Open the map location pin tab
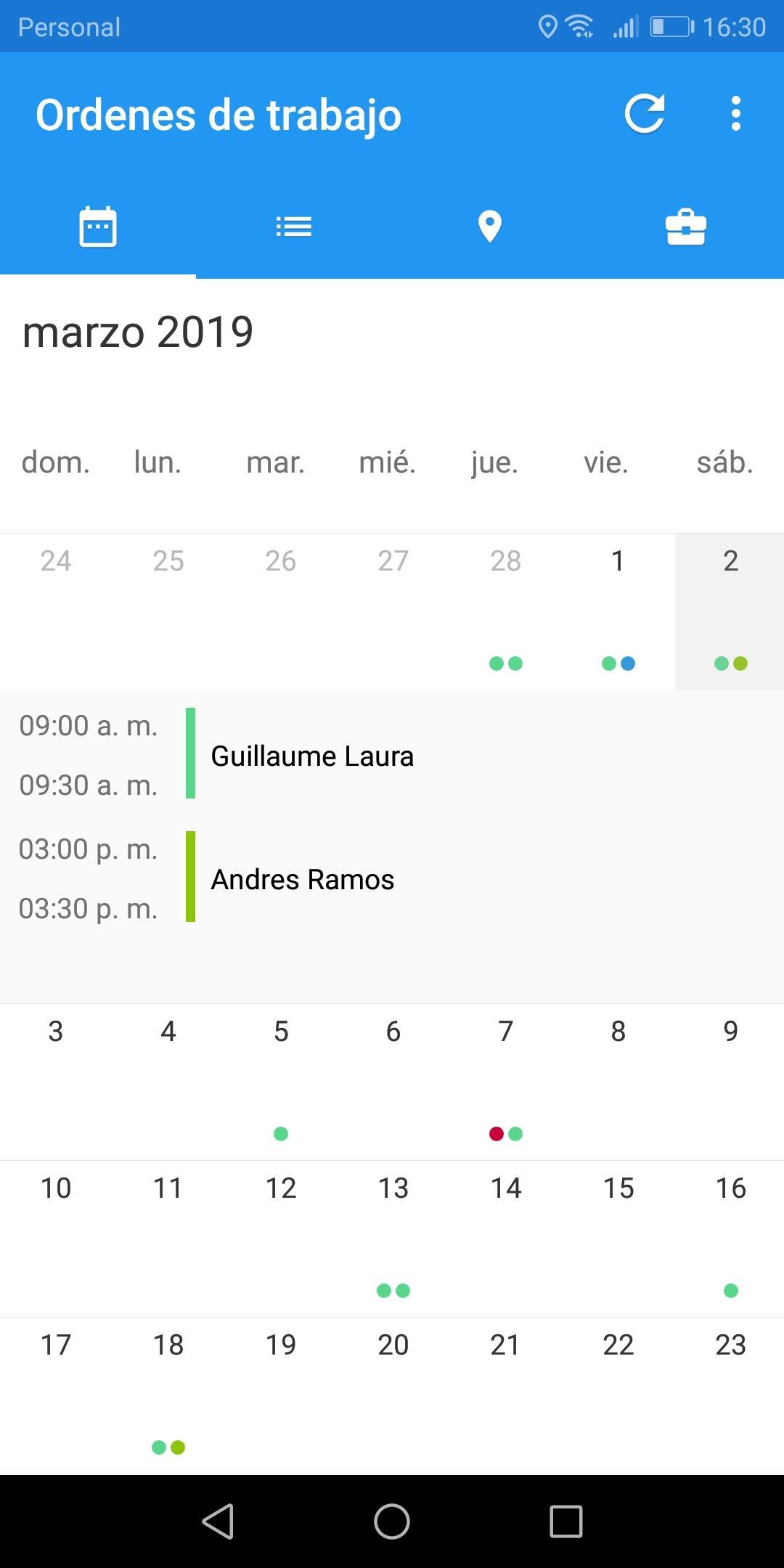The width and height of the screenshot is (784, 1568). coord(490,226)
